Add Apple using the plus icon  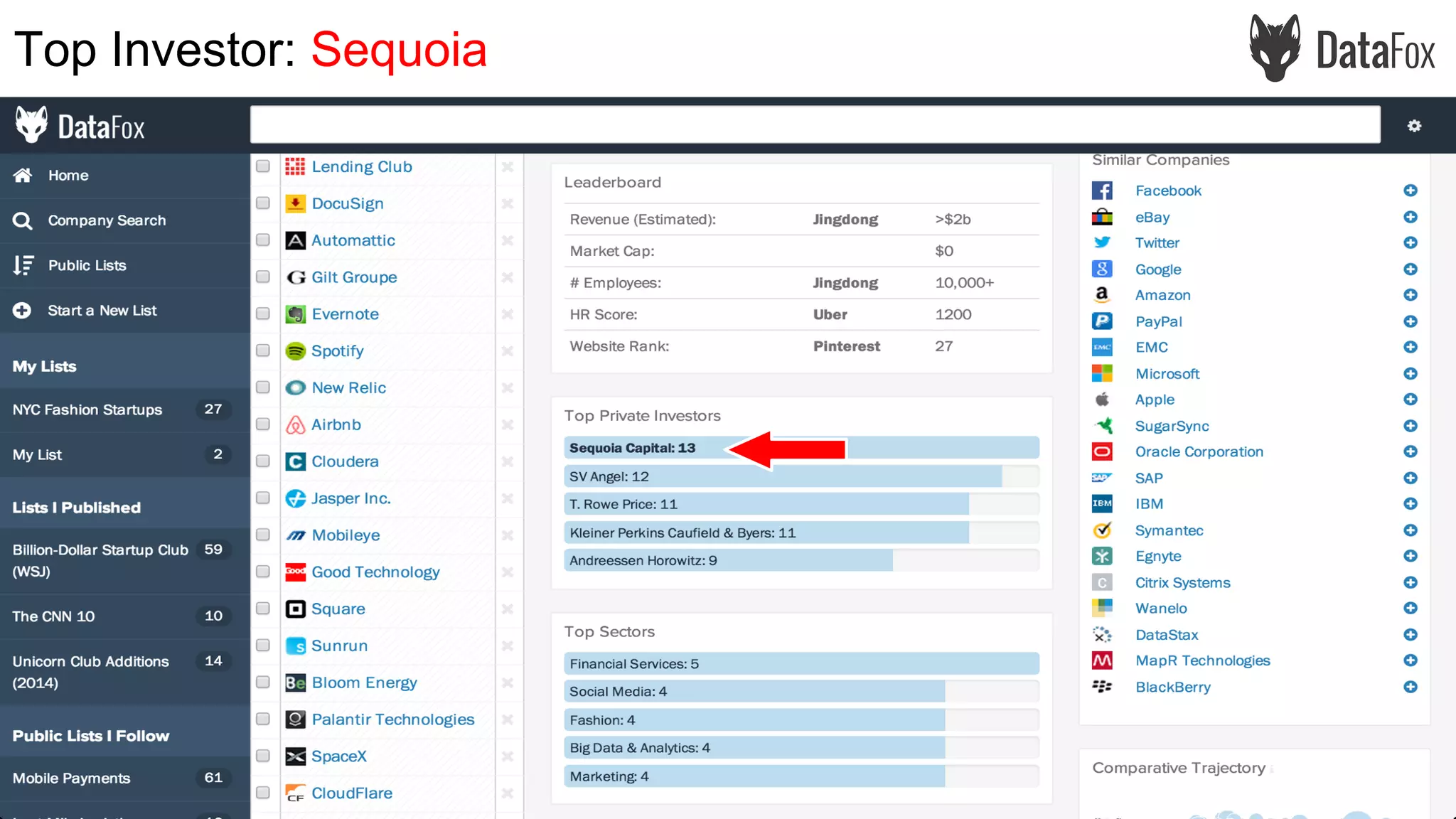tap(1410, 399)
